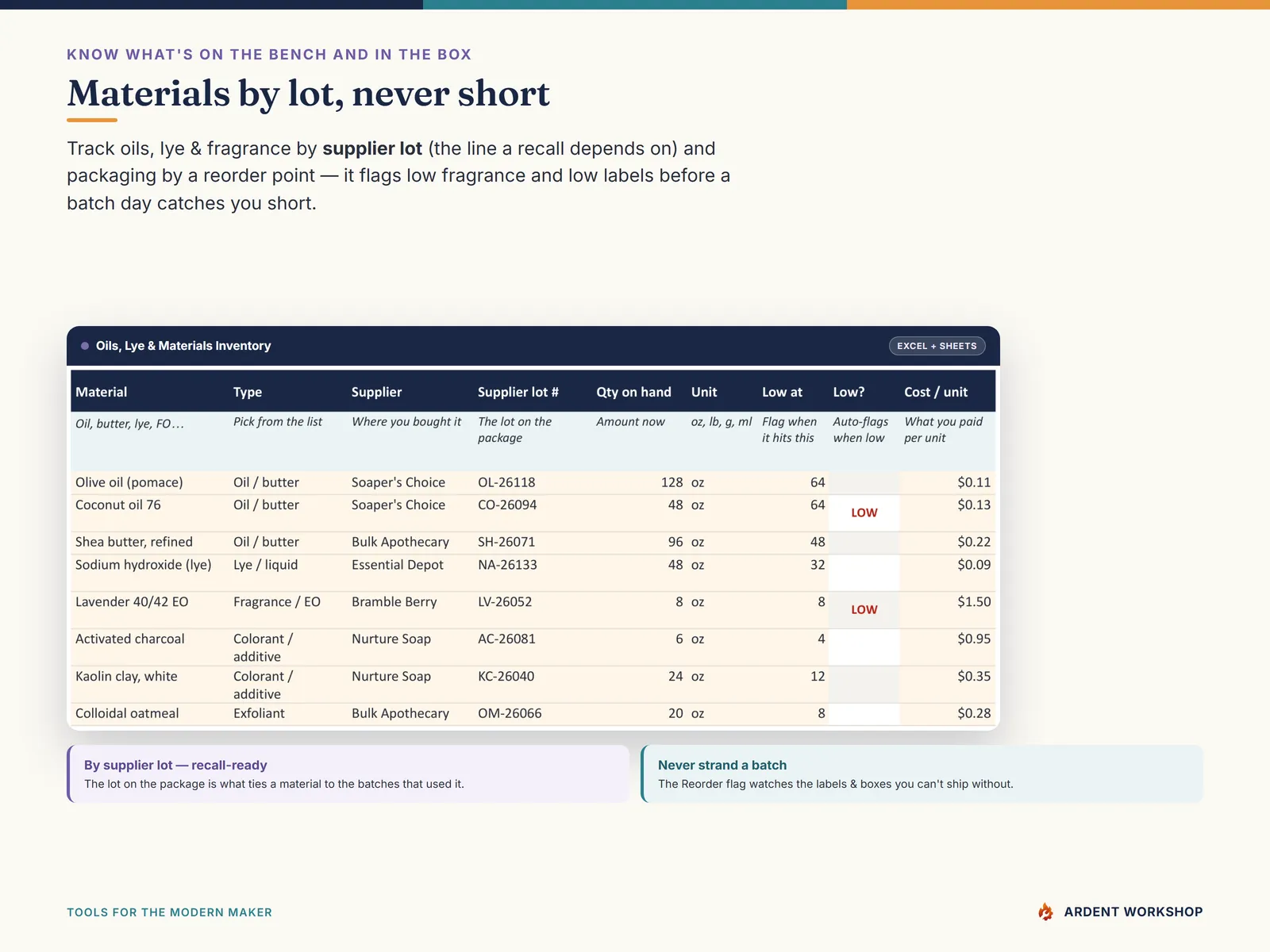The height and width of the screenshot is (952, 1270).
Task: Click the Activated charcoal cell
Action: click(130, 639)
